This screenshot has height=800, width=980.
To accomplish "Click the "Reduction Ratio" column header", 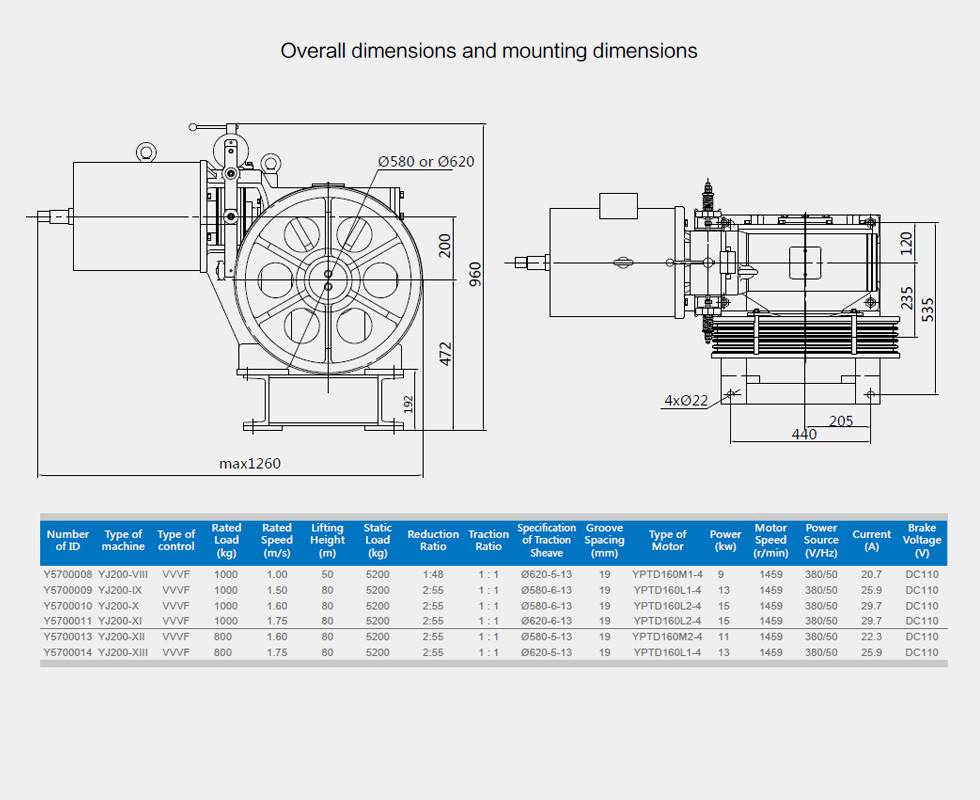I will [x=433, y=540].
